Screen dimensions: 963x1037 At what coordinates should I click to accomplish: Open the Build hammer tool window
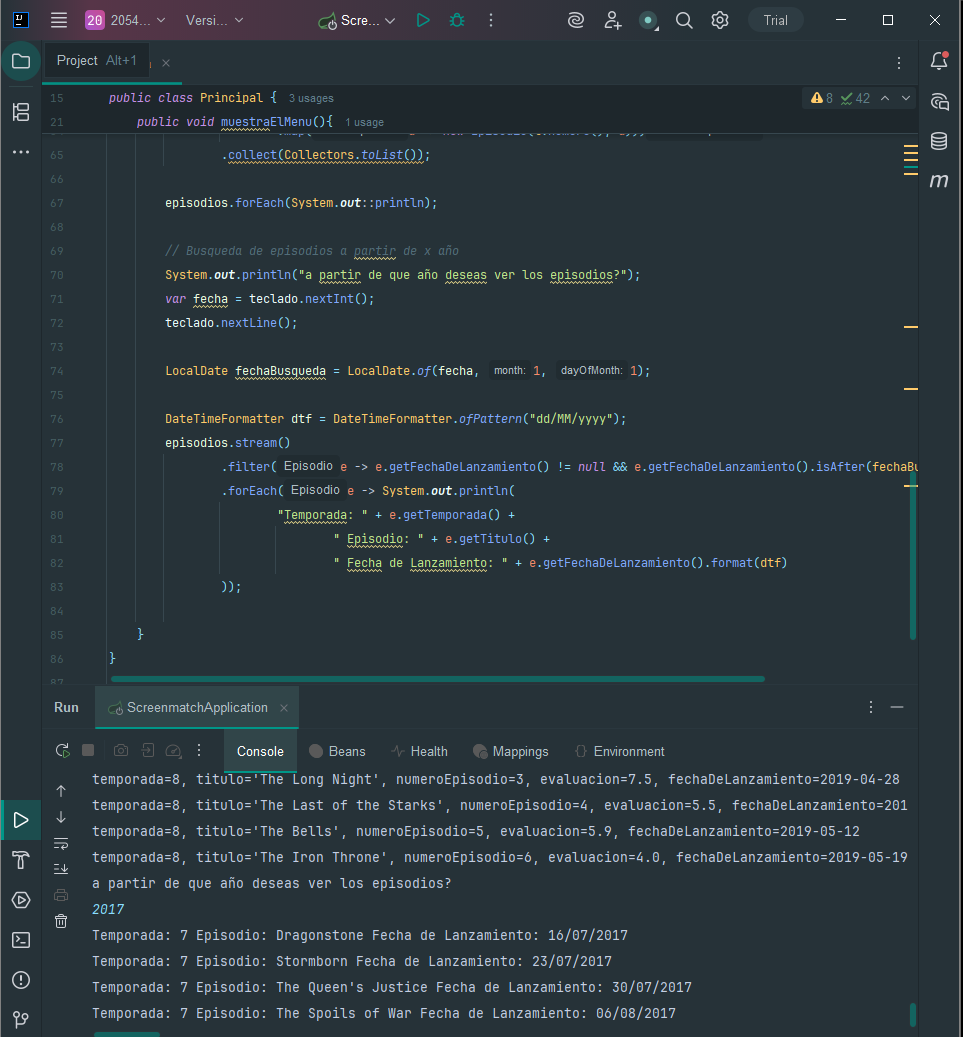click(x=21, y=860)
